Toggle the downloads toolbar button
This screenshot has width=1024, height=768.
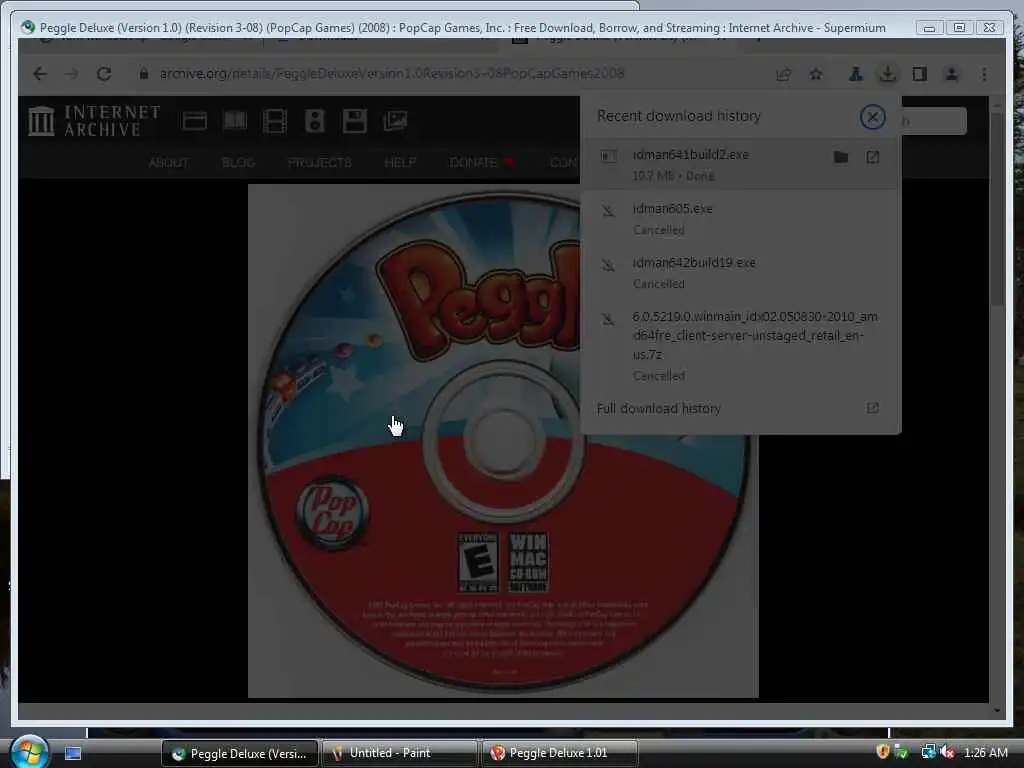(887, 74)
